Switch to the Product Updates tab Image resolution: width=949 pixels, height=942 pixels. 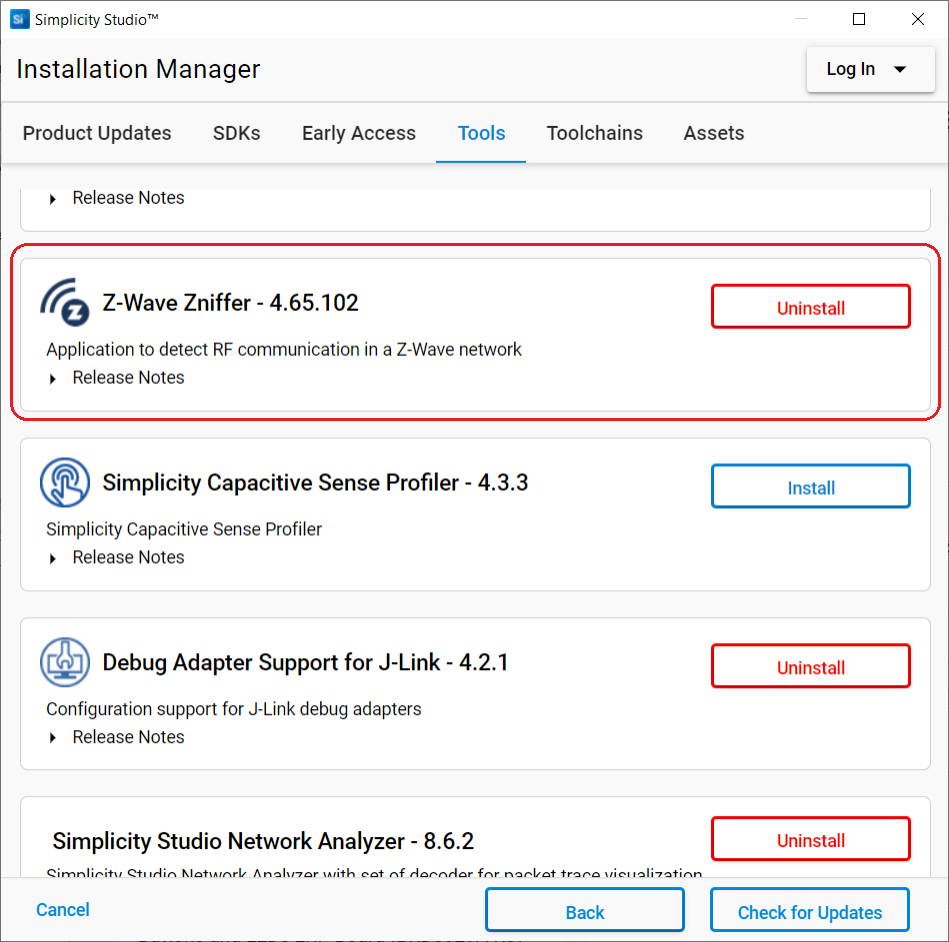pos(96,132)
